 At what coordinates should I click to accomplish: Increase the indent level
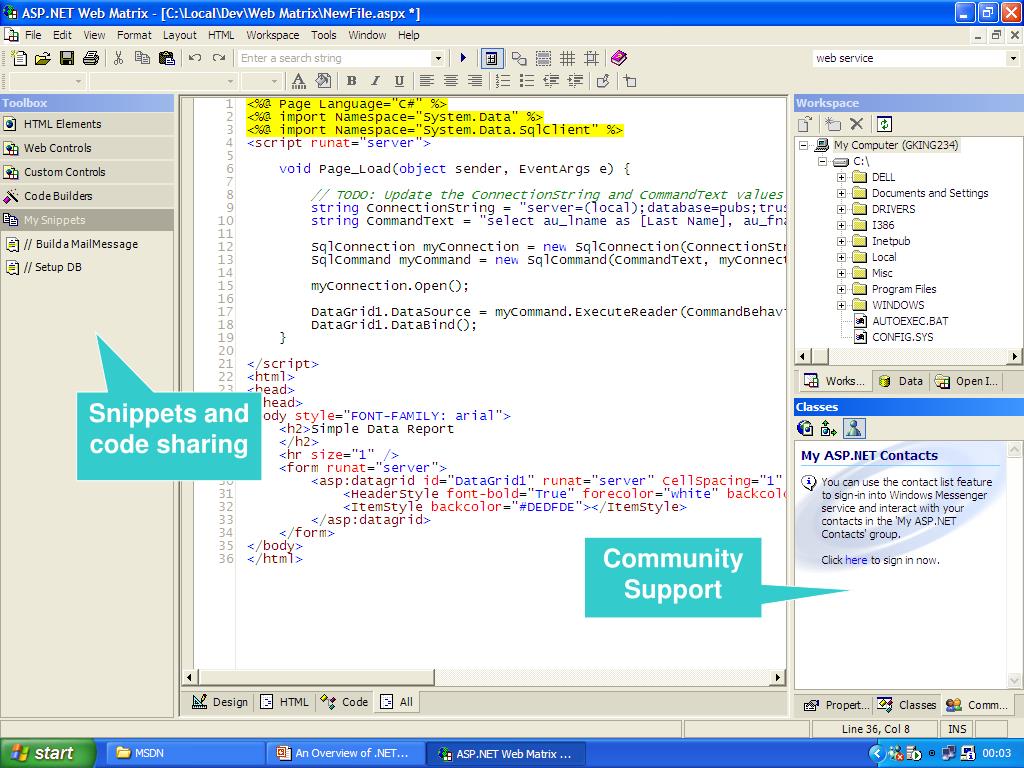tap(575, 81)
